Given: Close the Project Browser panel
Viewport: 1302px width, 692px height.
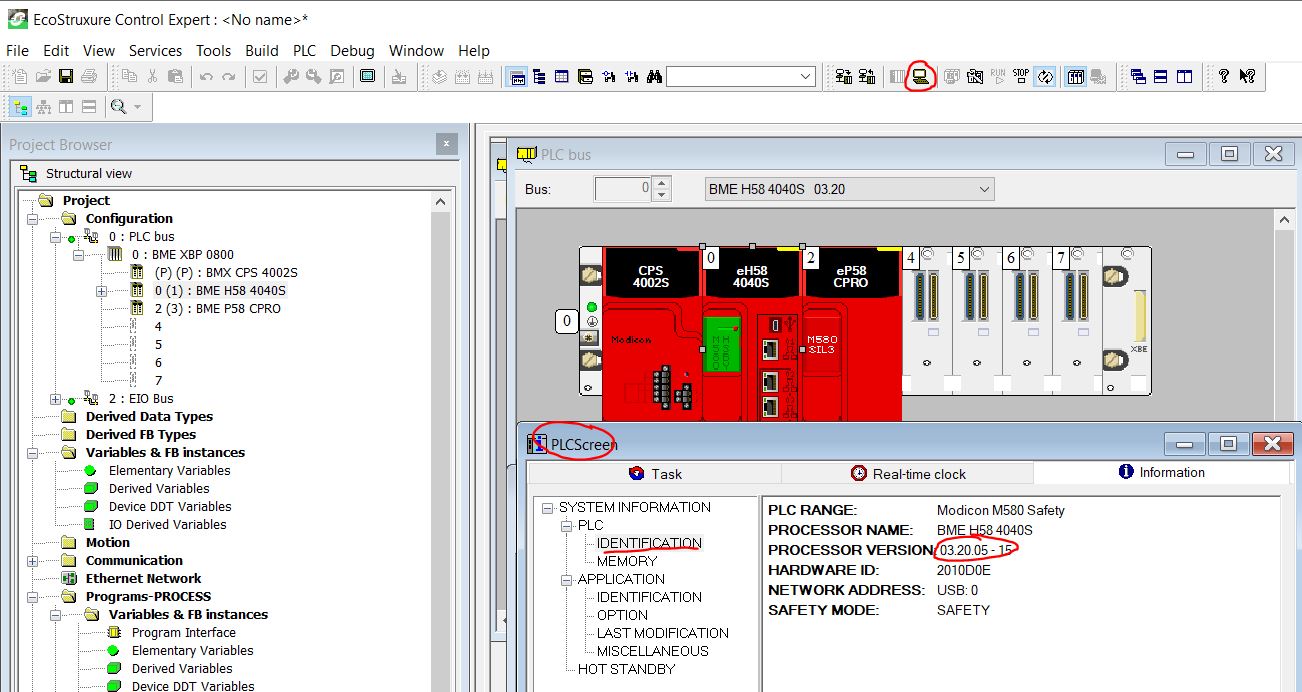Looking at the screenshot, I should click(x=447, y=144).
